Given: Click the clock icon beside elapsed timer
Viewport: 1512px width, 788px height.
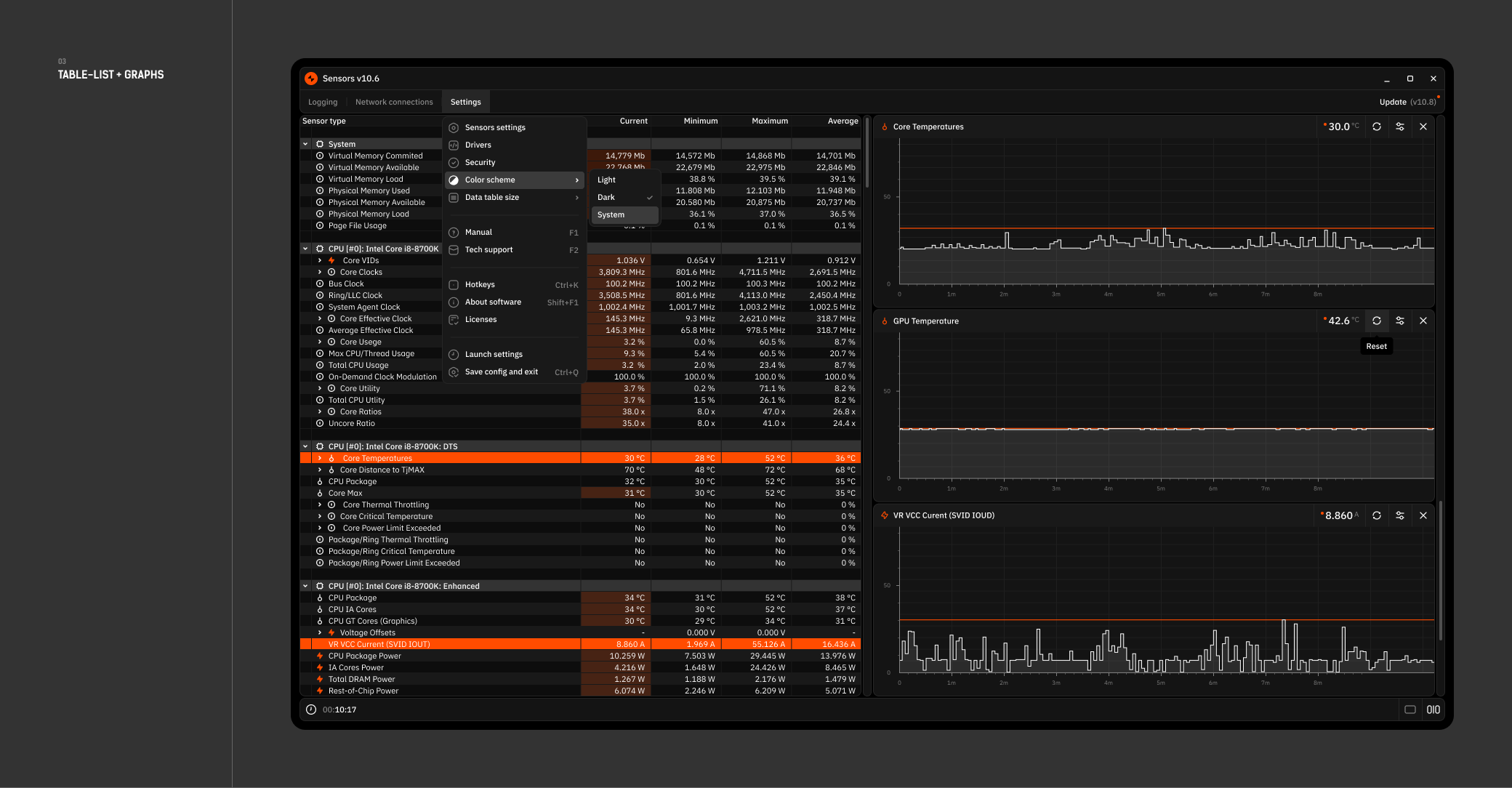Looking at the screenshot, I should pos(311,709).
